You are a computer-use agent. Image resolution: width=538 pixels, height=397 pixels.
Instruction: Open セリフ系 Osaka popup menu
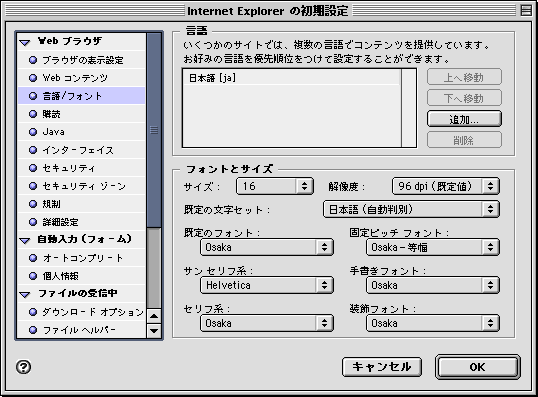point(267,323)
